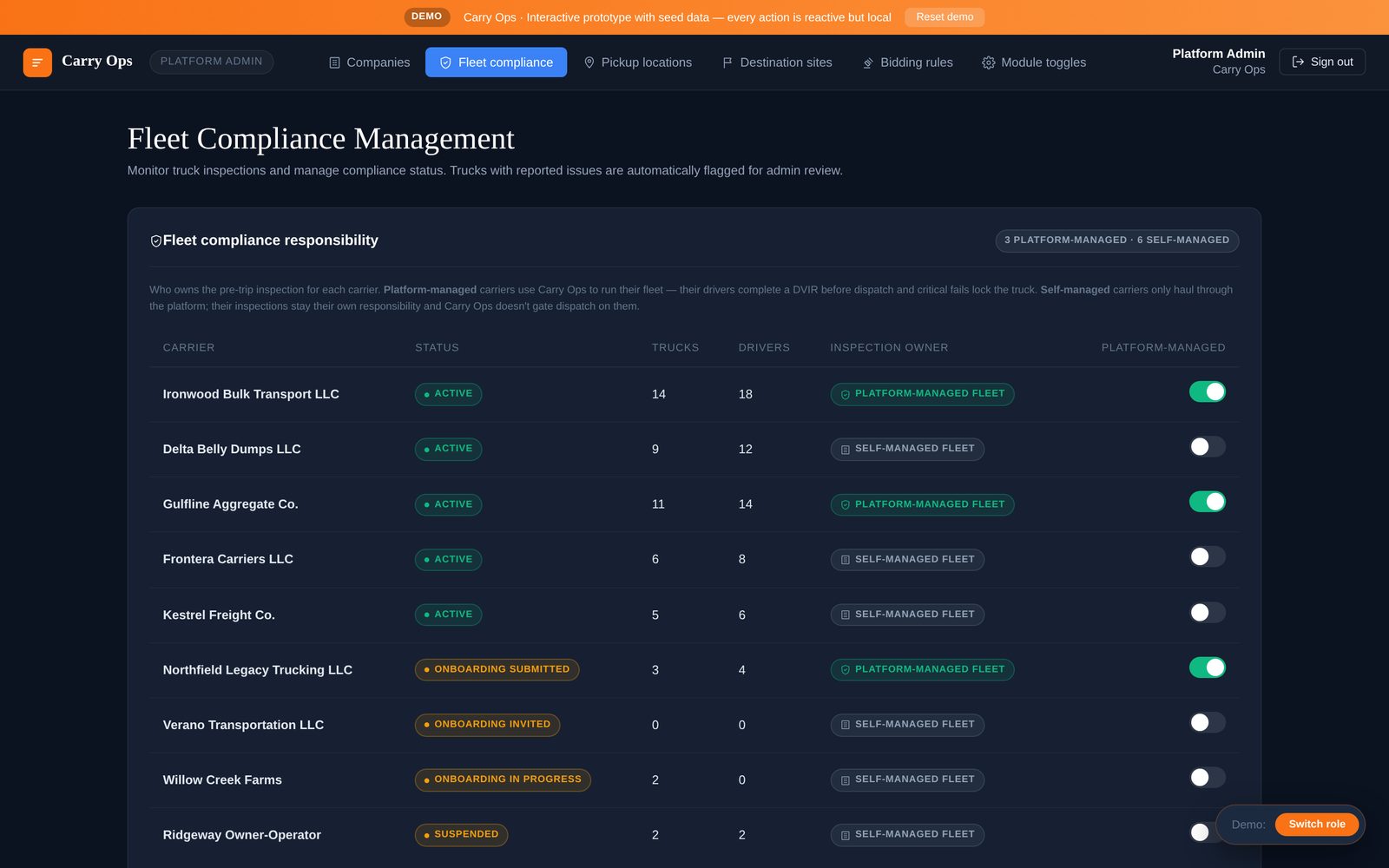This screenshot has width=1389, height=868.
Task: Click the 3 Platform-managed · 6 Self-managed summary pill
Action: (x=1116, y=240)
